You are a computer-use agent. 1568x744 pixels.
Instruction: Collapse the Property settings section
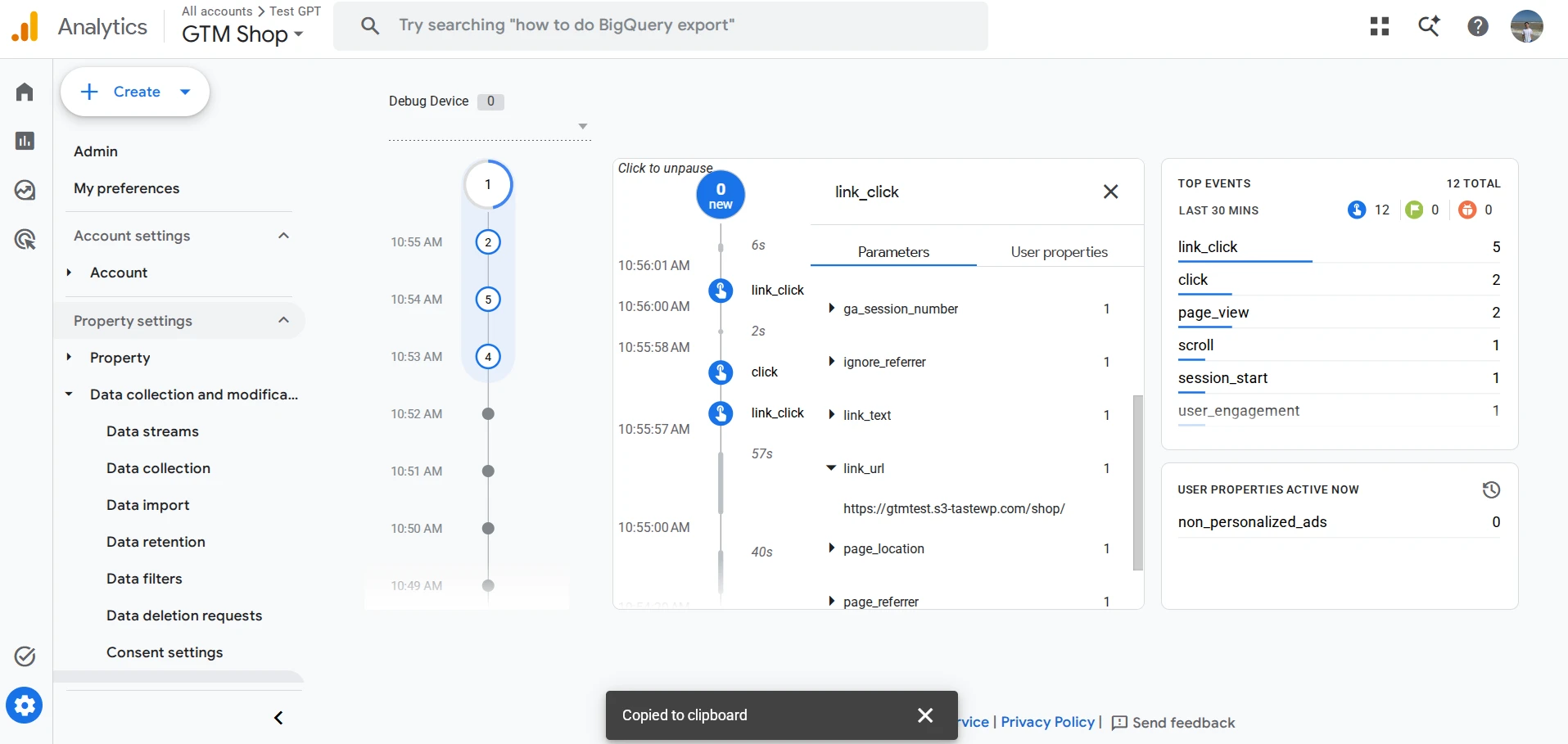283,320
